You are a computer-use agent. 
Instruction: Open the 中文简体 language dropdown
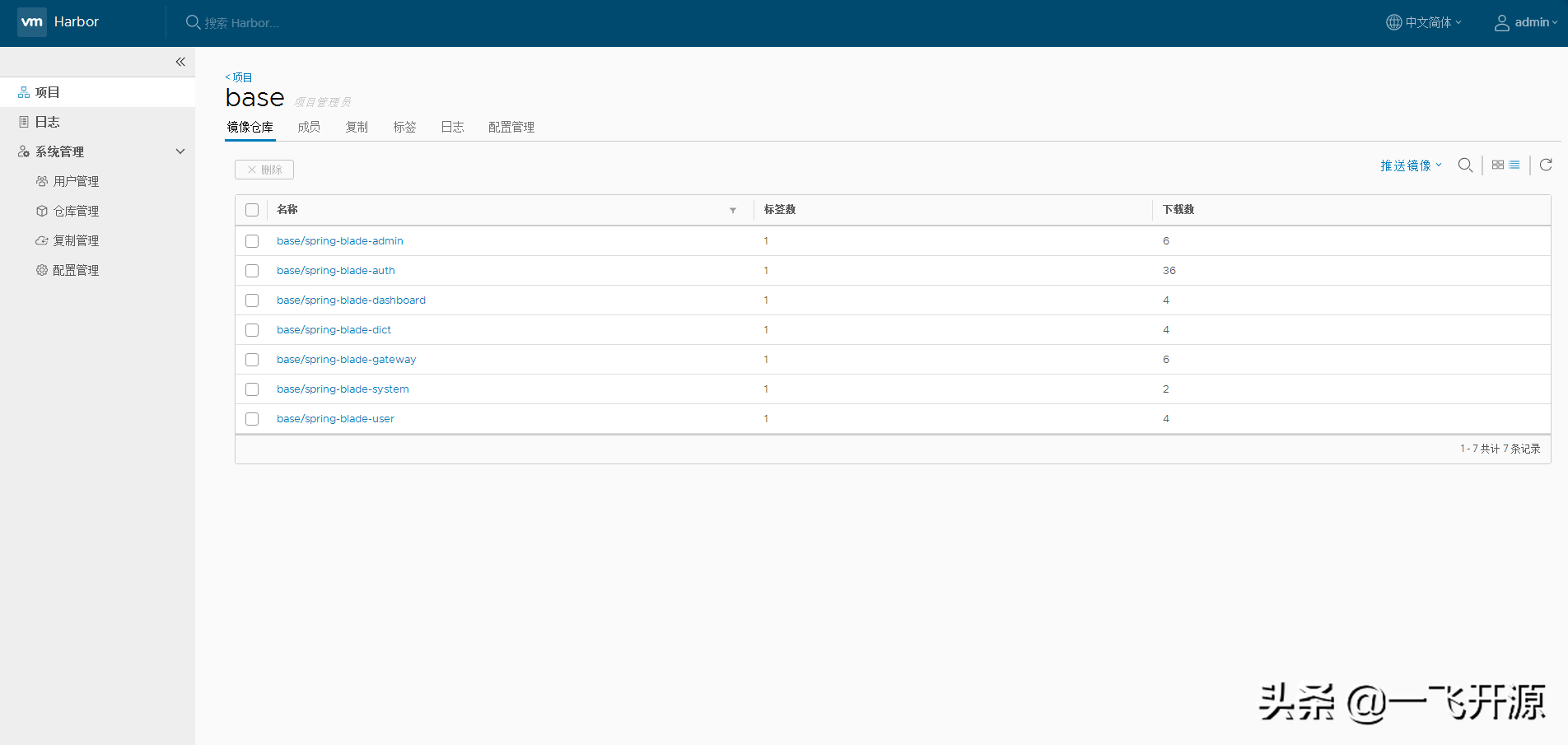[1425, 22]
